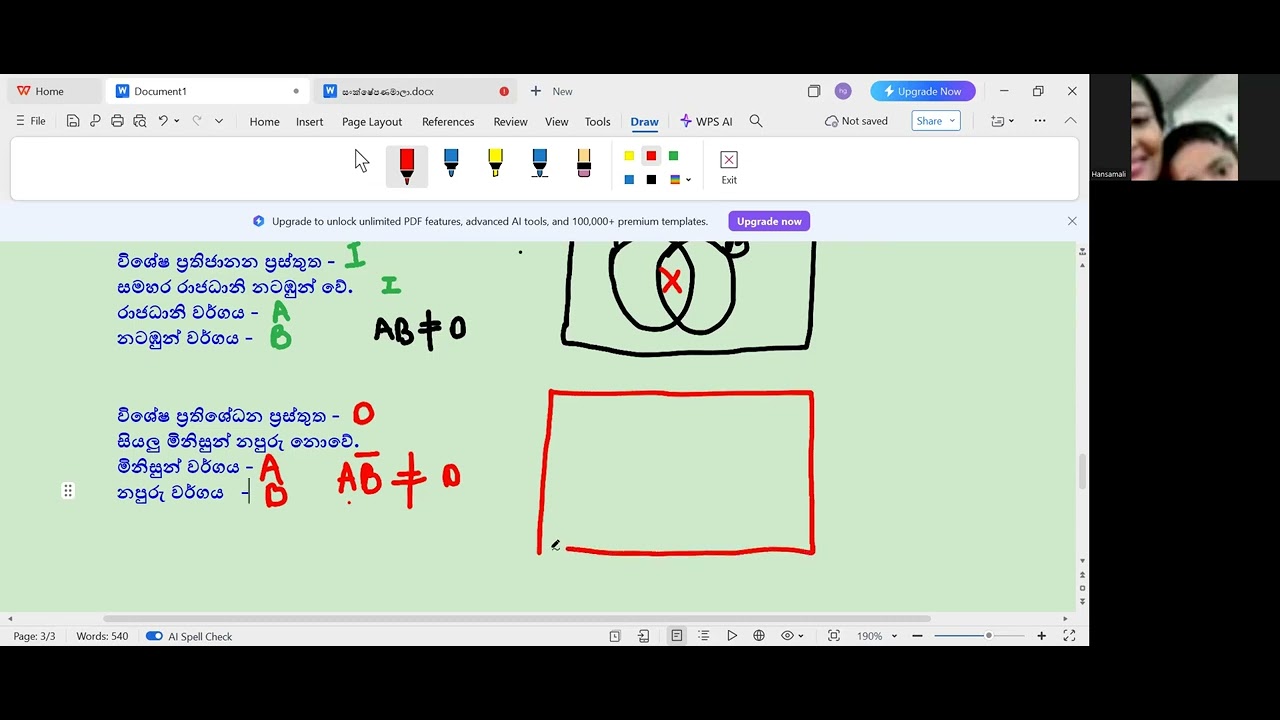Select the blue fine-tip pen tool
1280x720 pixels.
tap(451, 164)
